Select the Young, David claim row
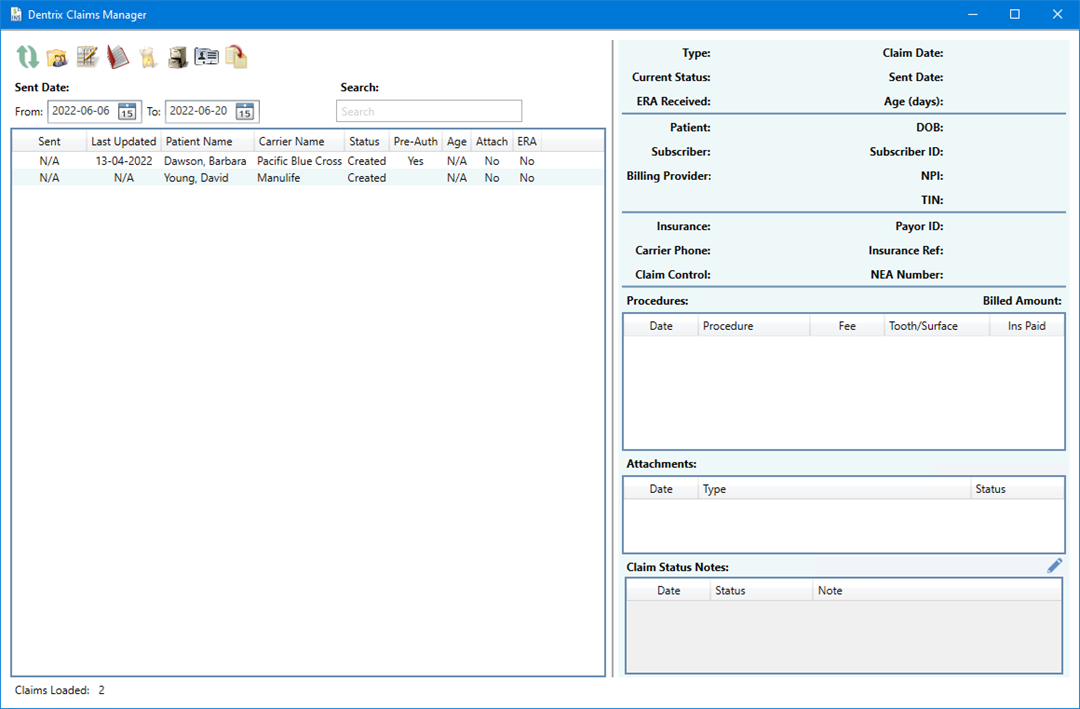 pyautogui.click(x=196, y=178)
